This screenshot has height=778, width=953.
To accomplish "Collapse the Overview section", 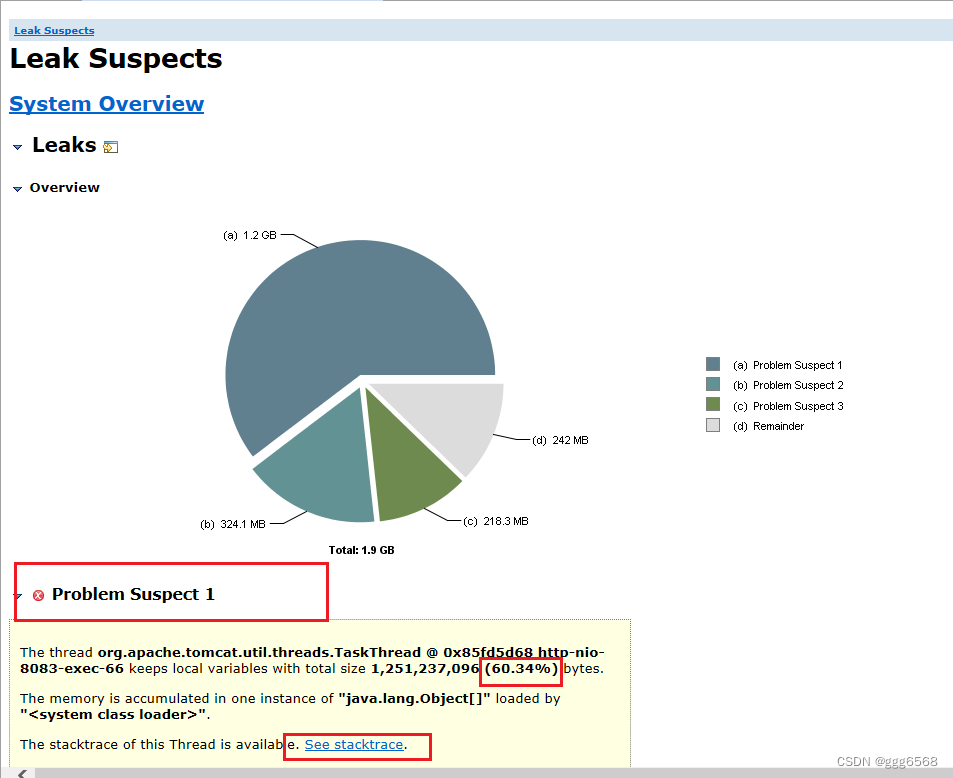I will pos(16,187).
